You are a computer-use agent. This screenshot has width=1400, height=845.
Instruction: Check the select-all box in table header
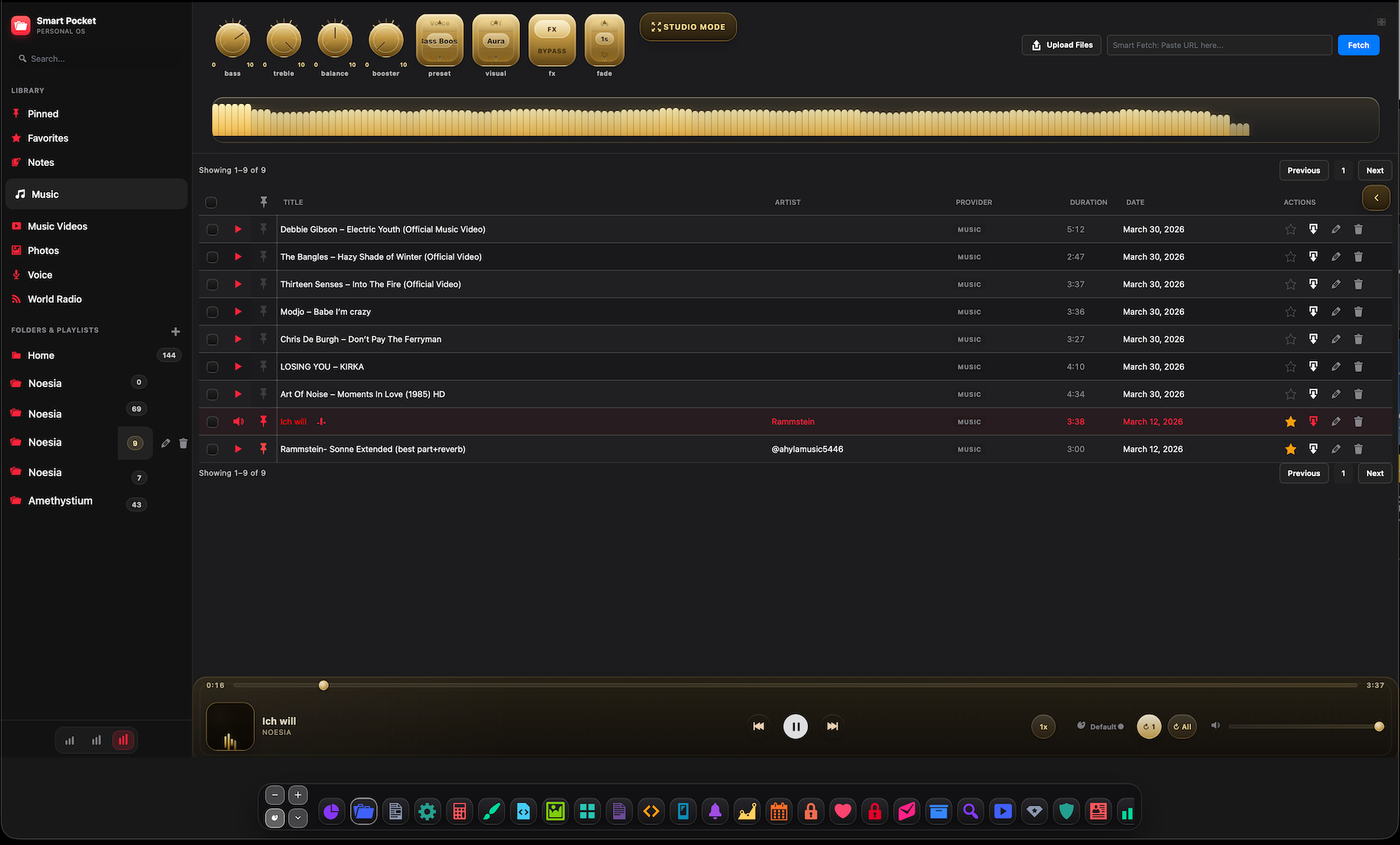(x=211, y=202)
